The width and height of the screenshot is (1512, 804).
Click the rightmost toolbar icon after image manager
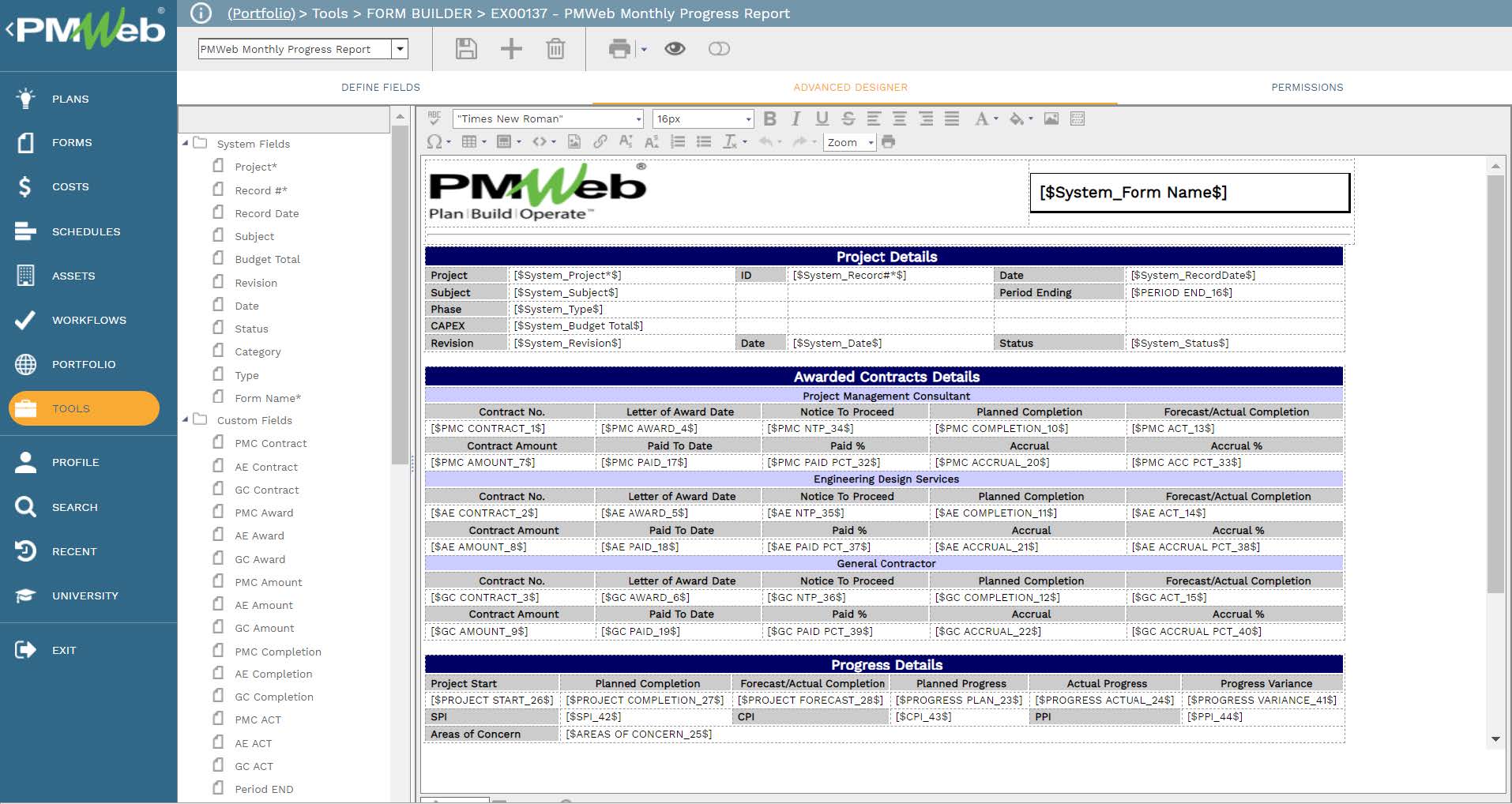tap(1078, 118)
